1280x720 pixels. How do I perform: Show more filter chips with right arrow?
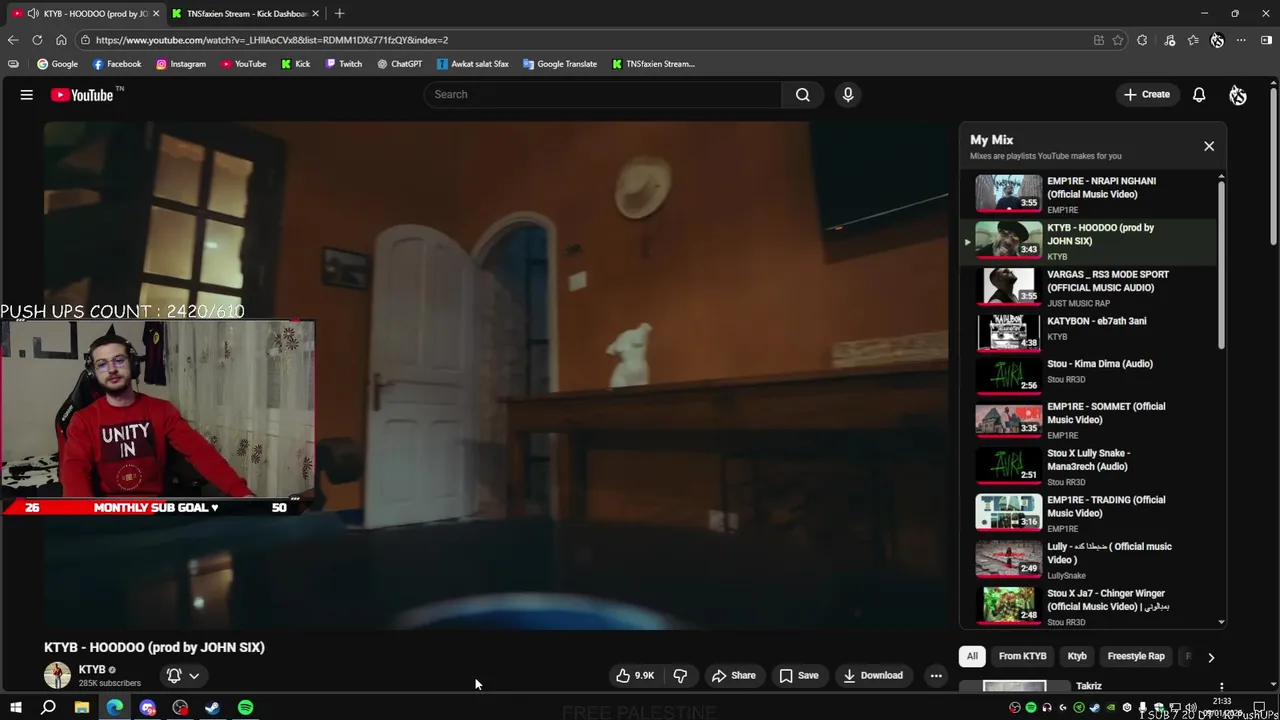1211,657
